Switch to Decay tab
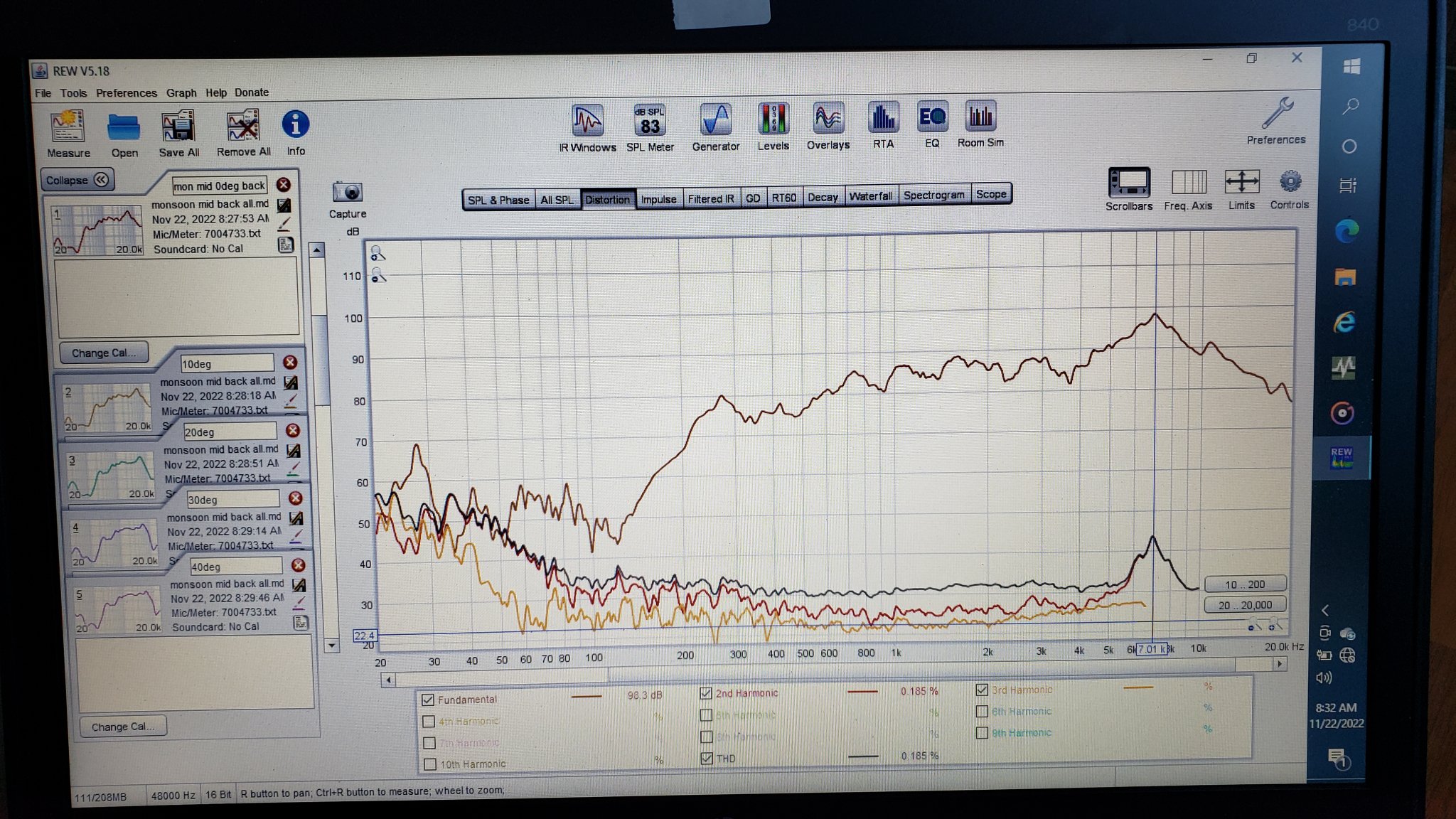 [823, 197]
